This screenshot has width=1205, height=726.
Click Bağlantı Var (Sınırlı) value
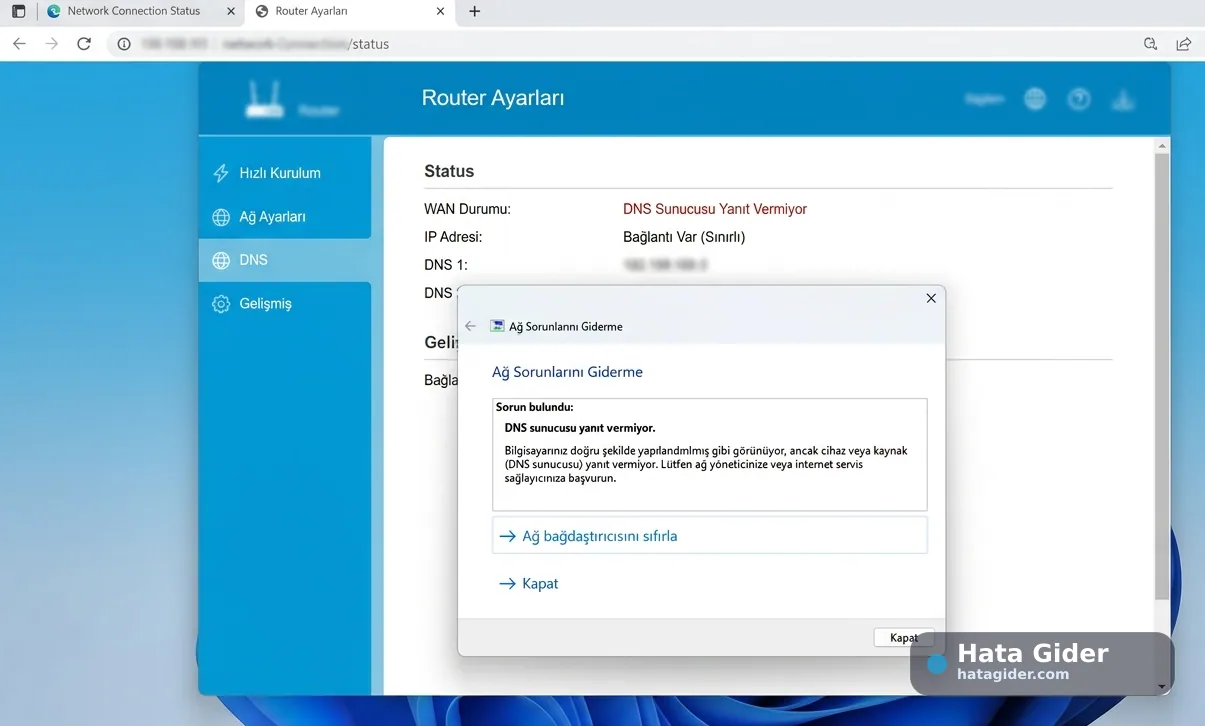[x=684, y=237]
